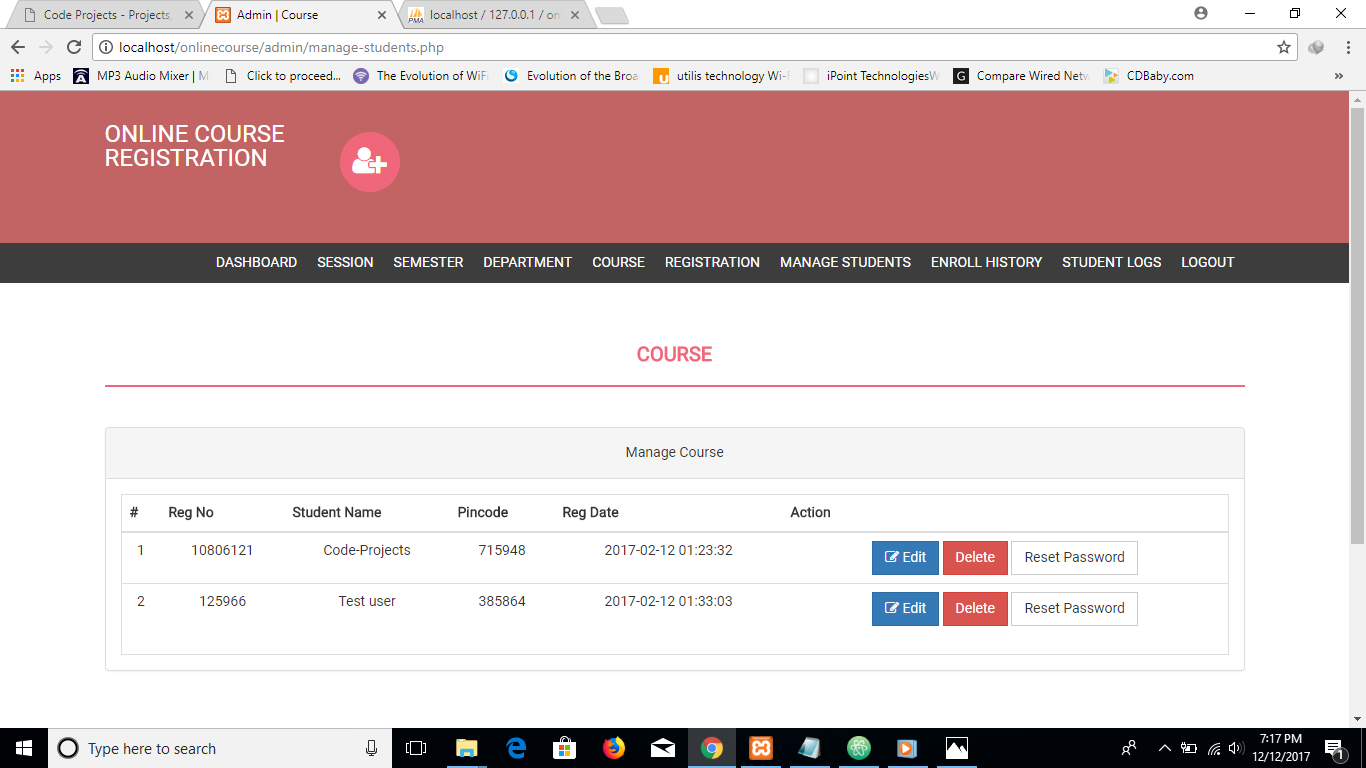Bookmark this page with the star icon
This screenshot has height=768, width=1366.
coord(1283,47)
